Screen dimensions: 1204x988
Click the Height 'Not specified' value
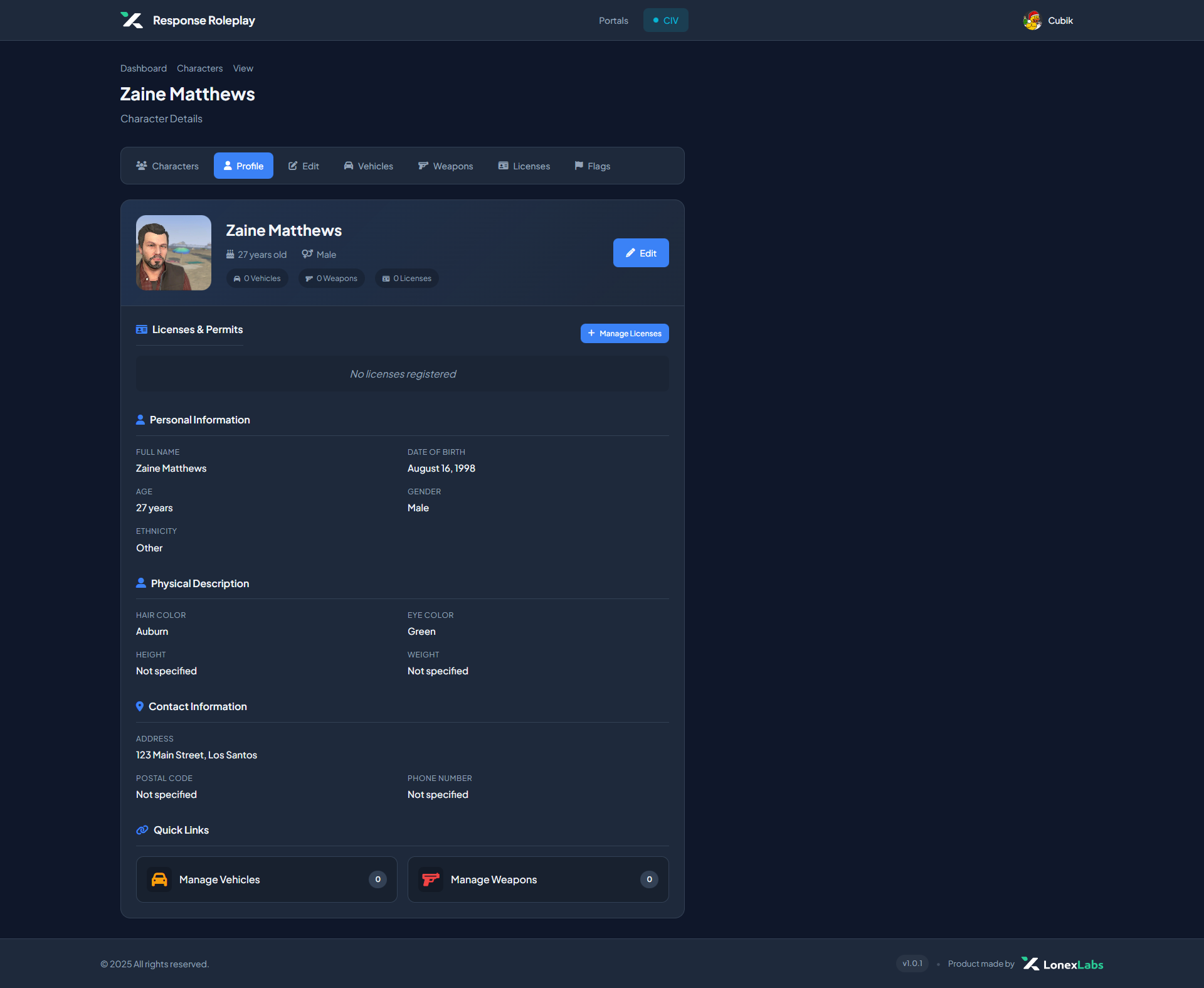[166, 671]
